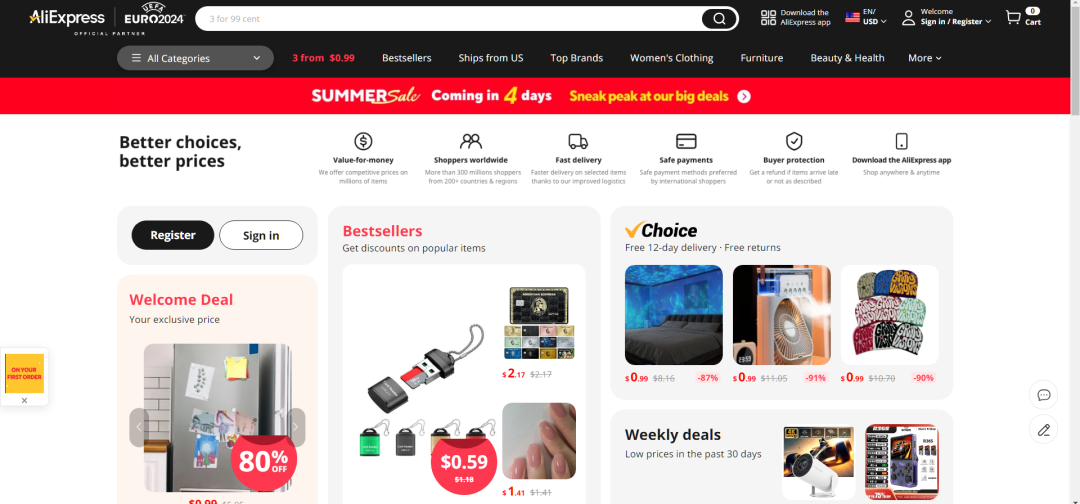Click the outlined Sign in button

261,235
